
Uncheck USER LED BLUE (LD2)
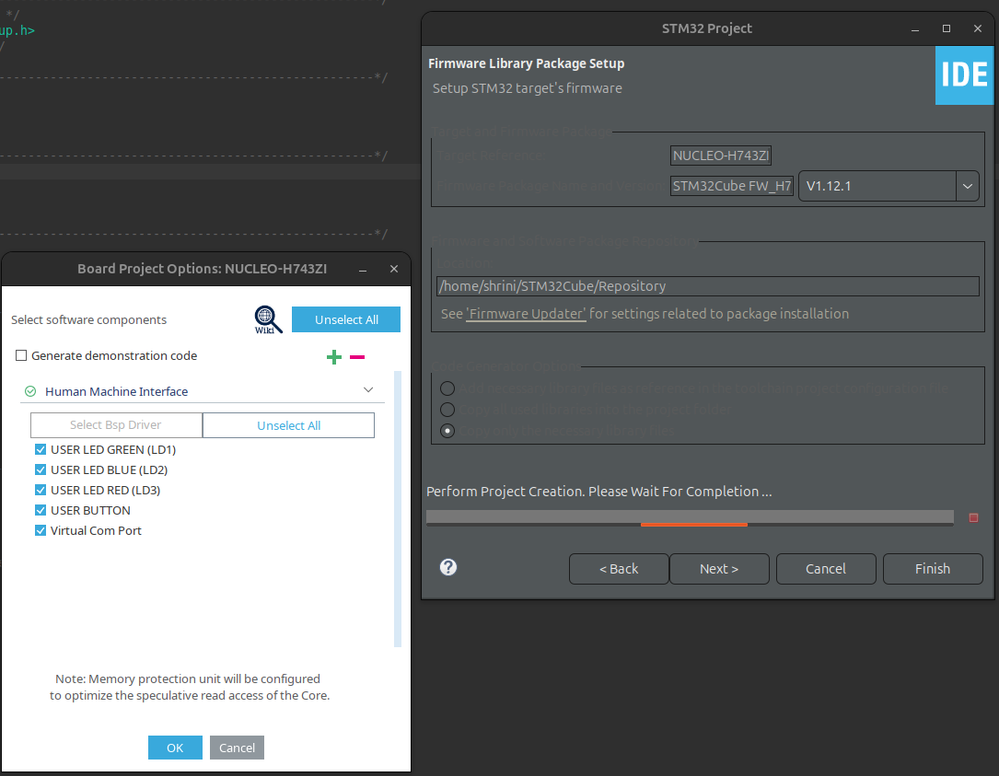pos(40,470)
